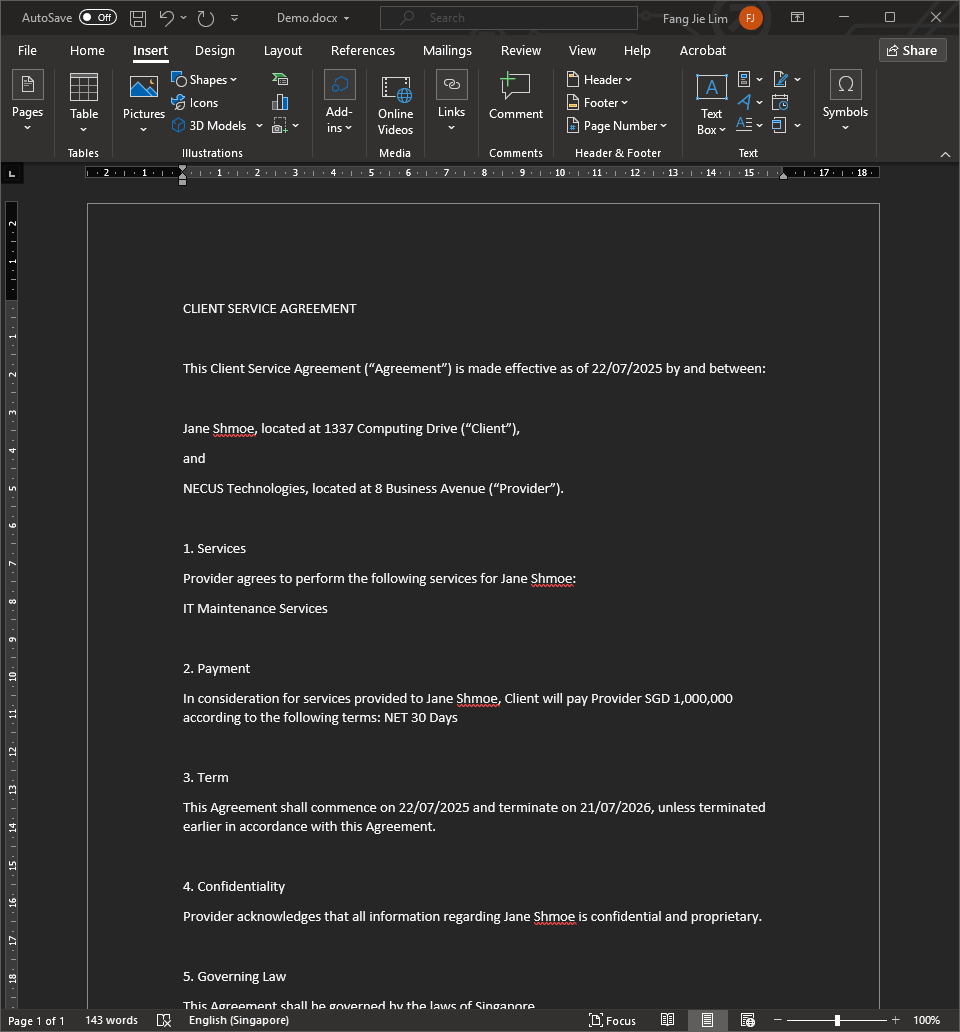Open Customize Quick Access Toolbar menu

[234, 18]
